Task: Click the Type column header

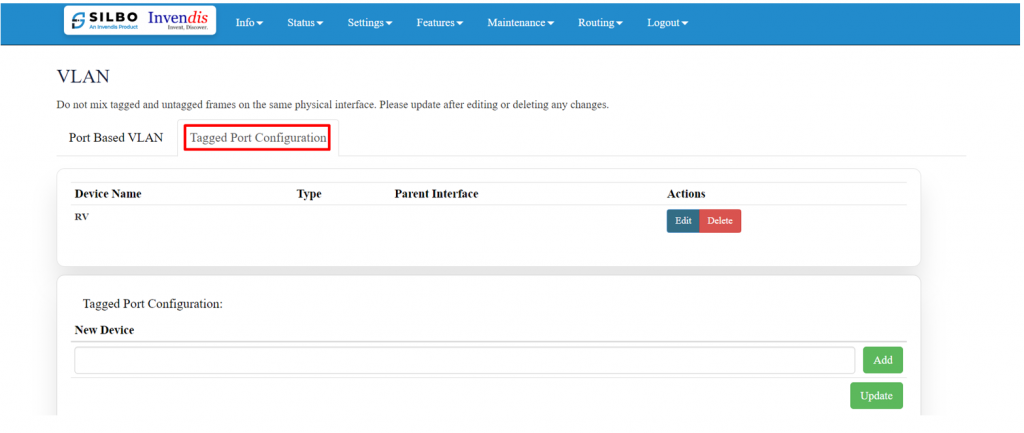Action: 309,194
